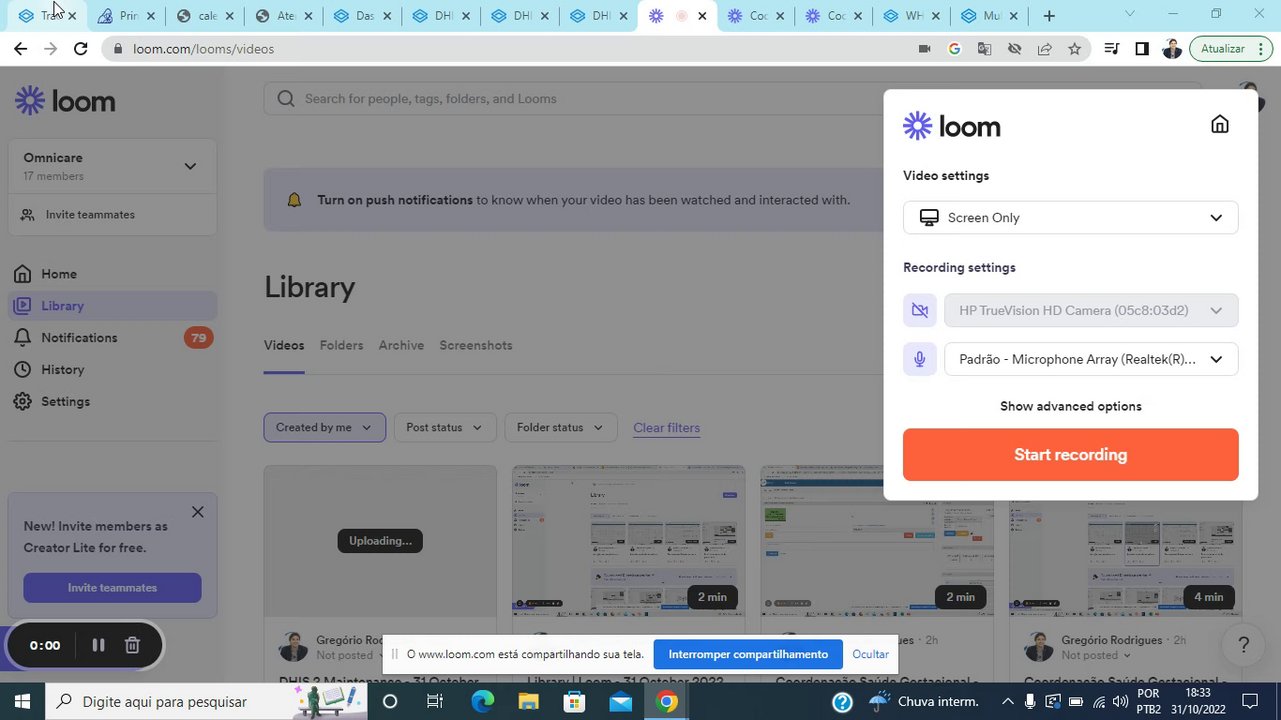Screen dimensions: 1281x720
Task: Open Settings gear in the Loom sidebar
Action: tap(23, 401)
